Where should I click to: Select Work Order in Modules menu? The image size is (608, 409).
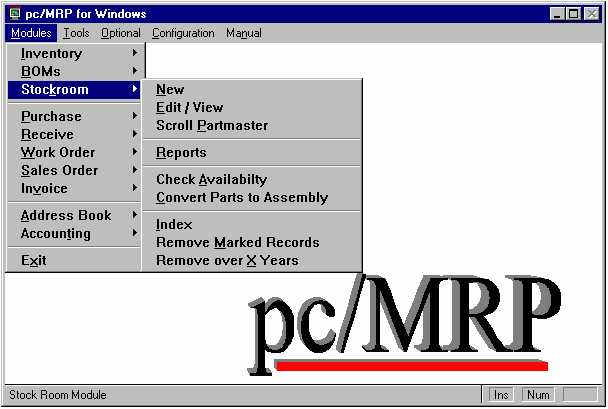(x=74, y=152)
